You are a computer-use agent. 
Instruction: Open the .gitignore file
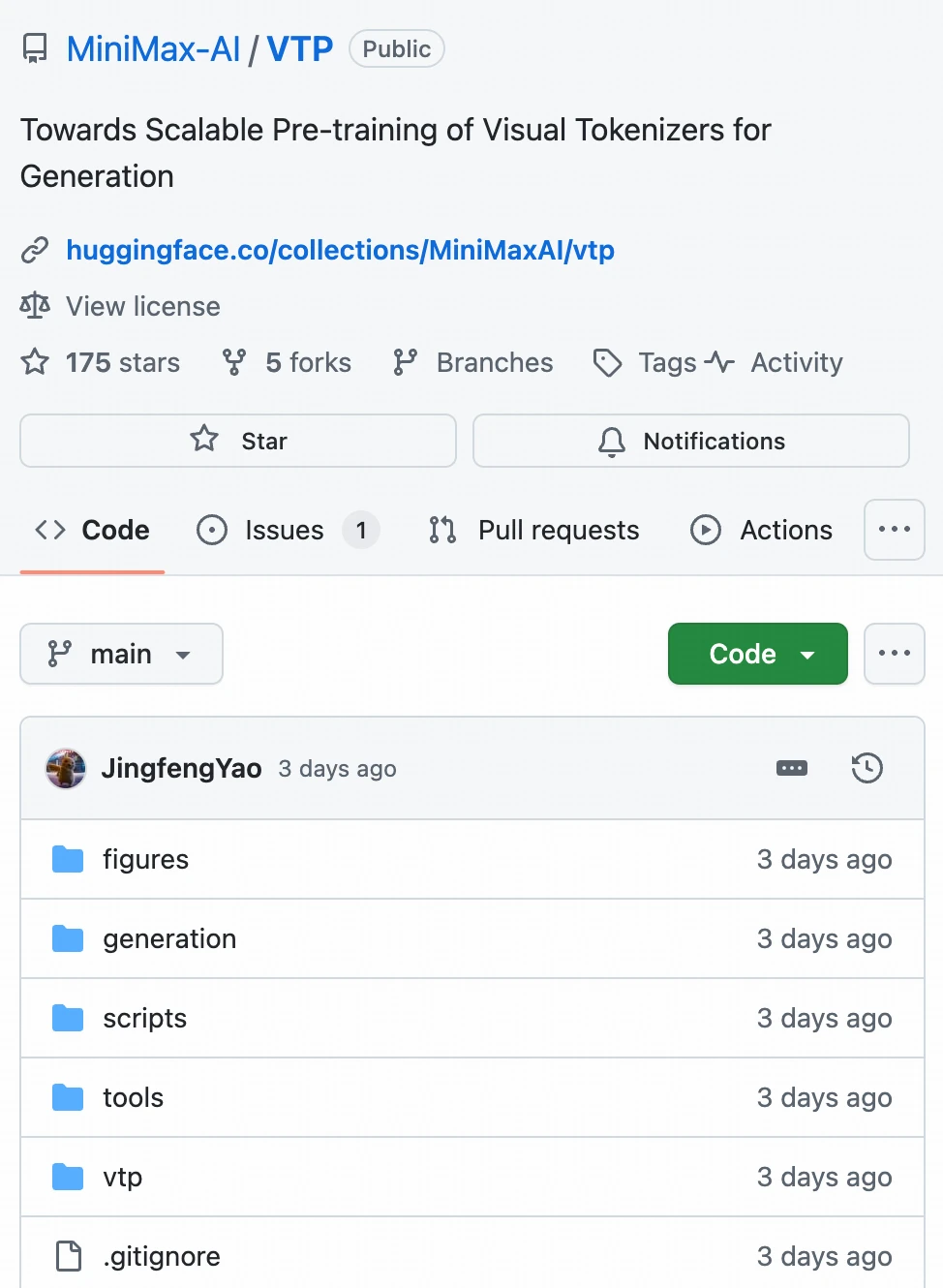click(x=162, y=1257)
